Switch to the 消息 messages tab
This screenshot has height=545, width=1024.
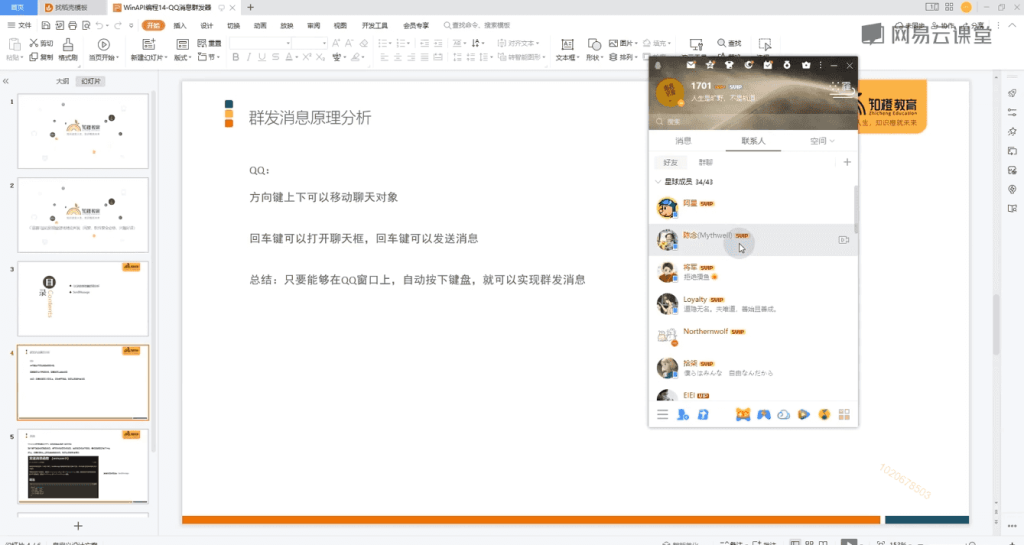[x=683, y=141]
